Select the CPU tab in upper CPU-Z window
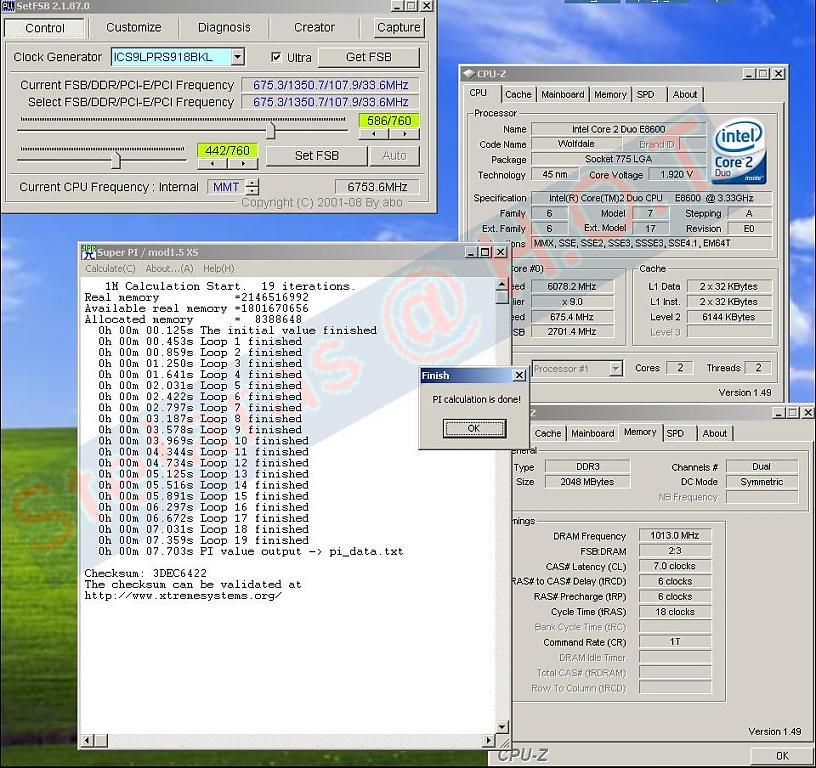 tap(478, 93)
